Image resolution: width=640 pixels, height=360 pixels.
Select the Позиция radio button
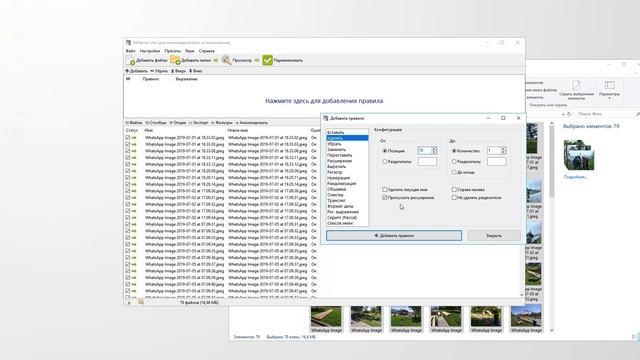[384, 151]
